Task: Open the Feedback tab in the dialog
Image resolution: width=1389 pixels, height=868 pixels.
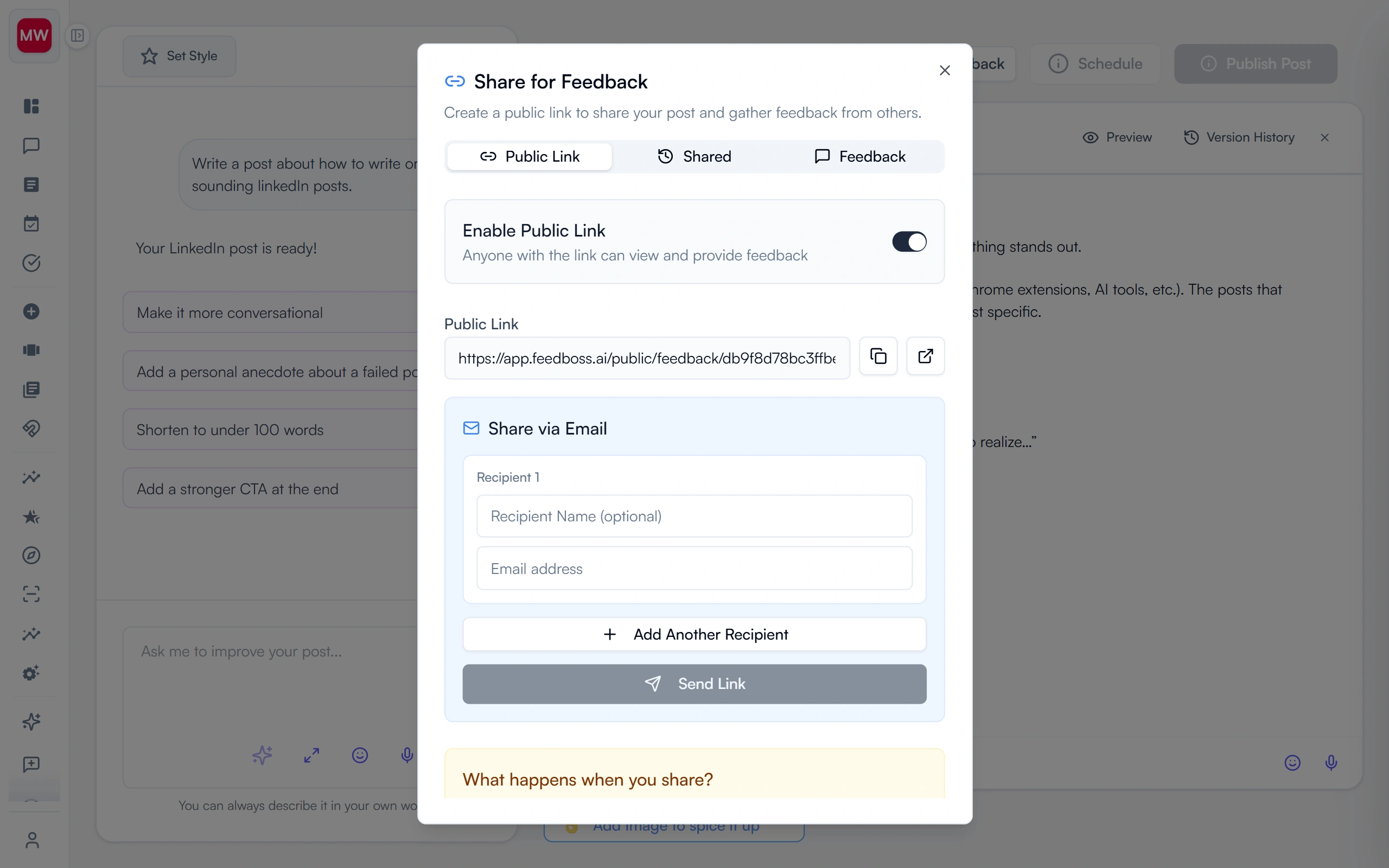Action: click(x=859, y=156)
